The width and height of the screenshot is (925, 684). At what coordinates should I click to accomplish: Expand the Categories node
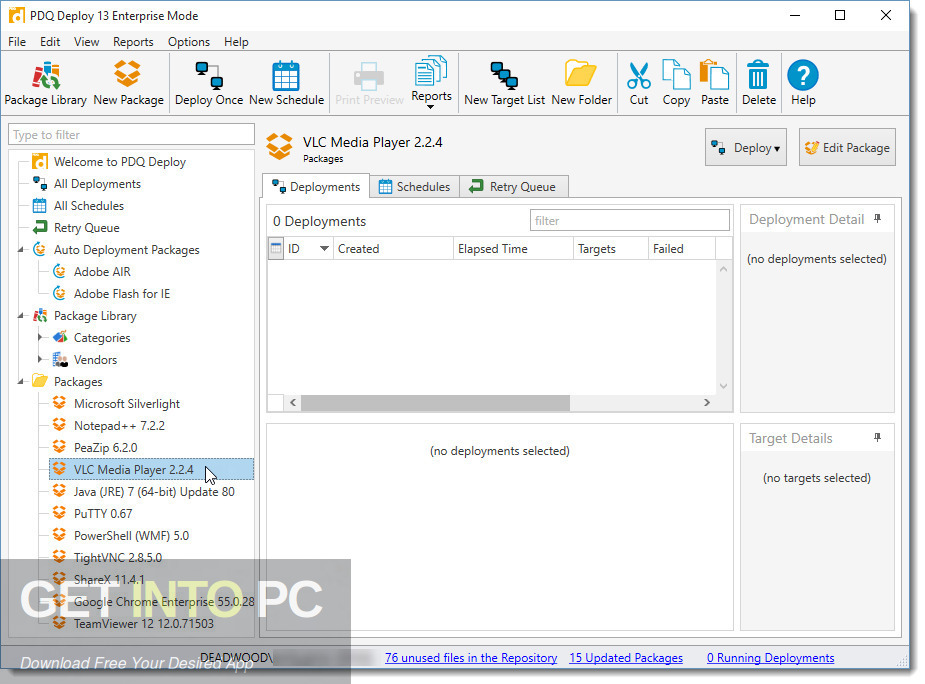(x=40, y=338)
